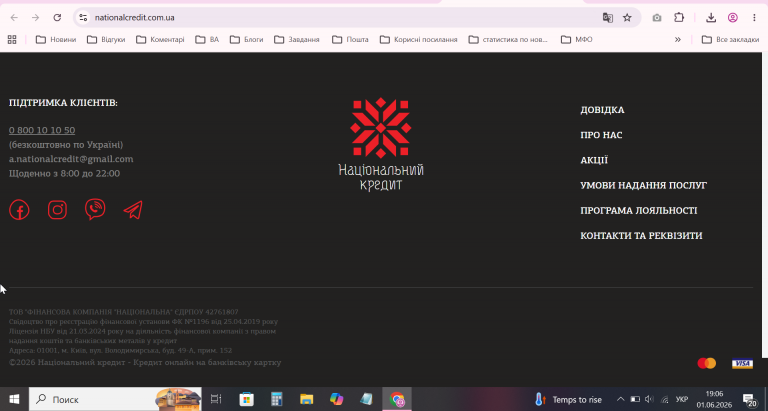Open КОНТАКТИ ТА РЕКВІЗИТИ link
Screen dimensions: 768x411
[641, 236]
